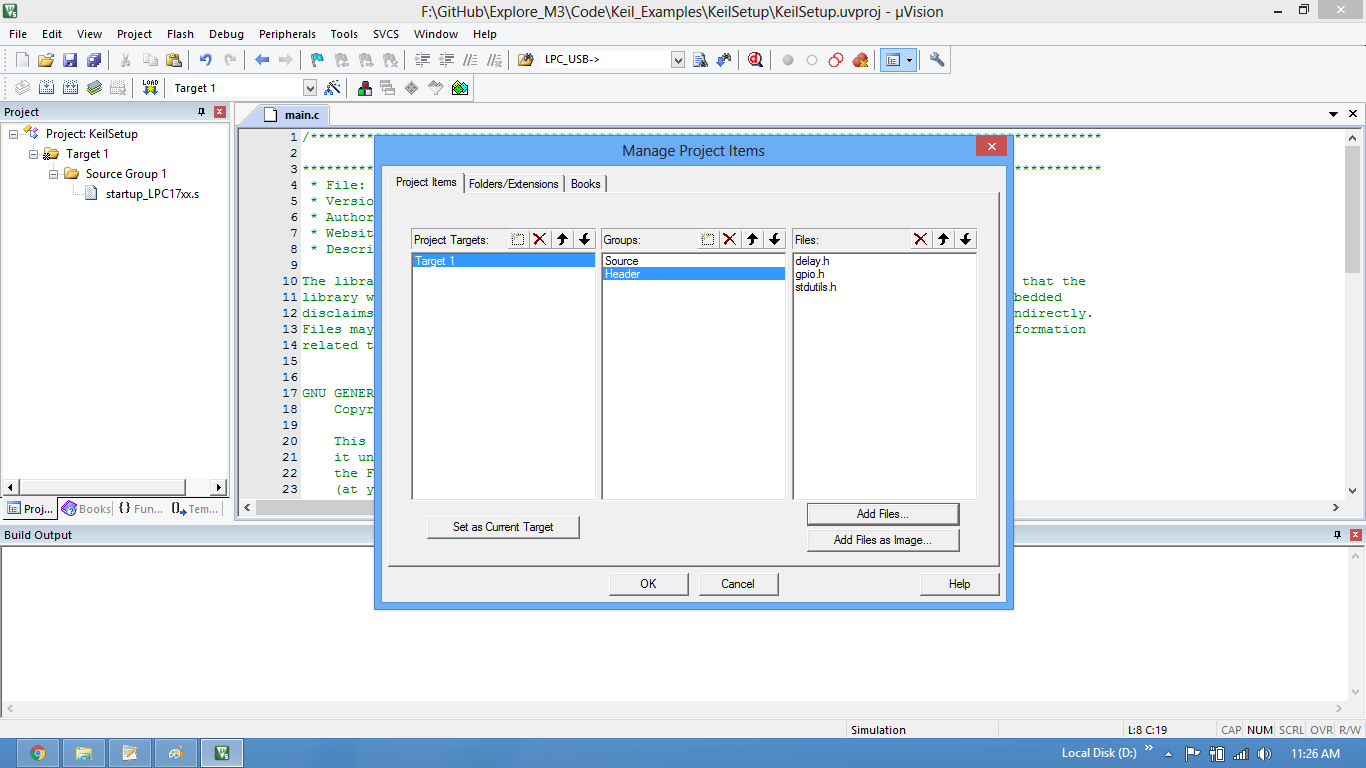Delete selected file from Files list

(x=920, y=240)
